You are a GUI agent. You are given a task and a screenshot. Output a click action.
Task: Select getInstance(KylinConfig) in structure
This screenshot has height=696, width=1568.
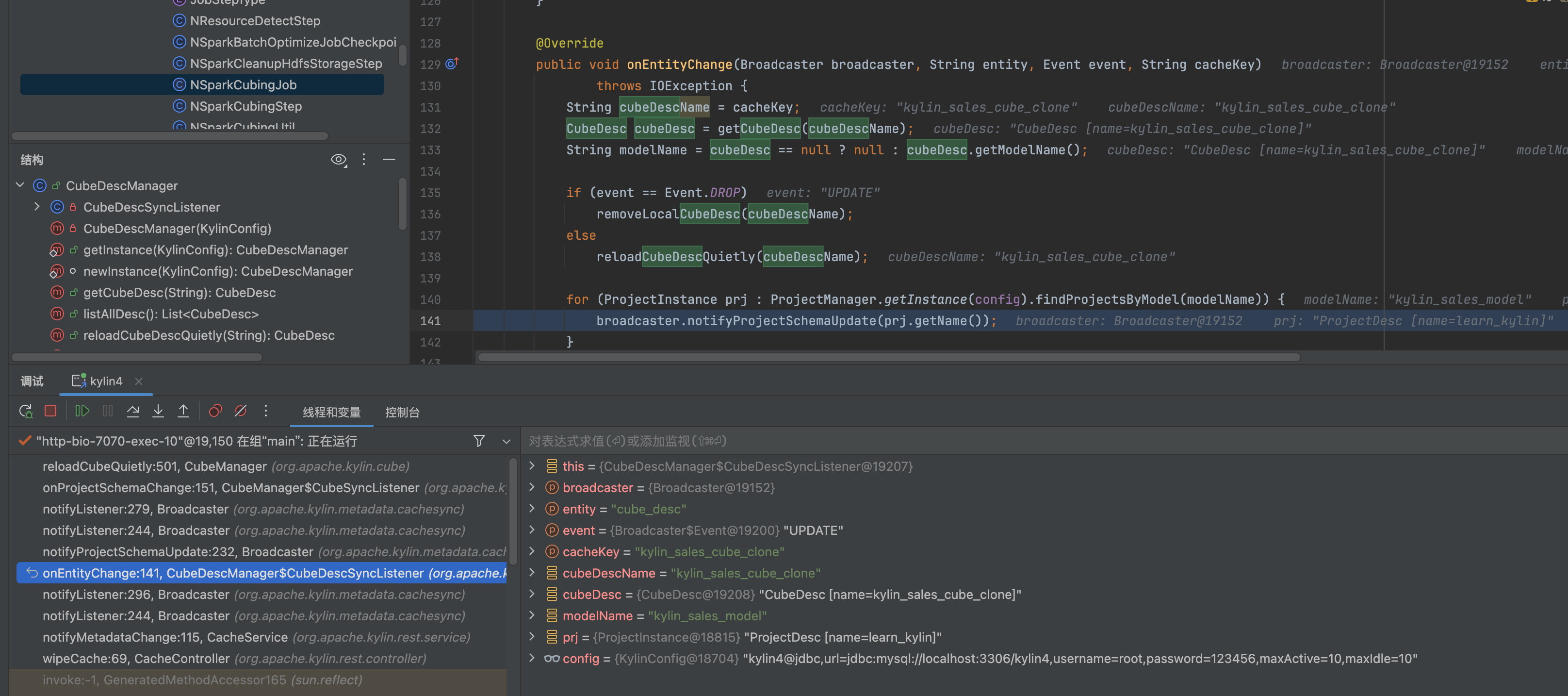[x=215, y=250]
